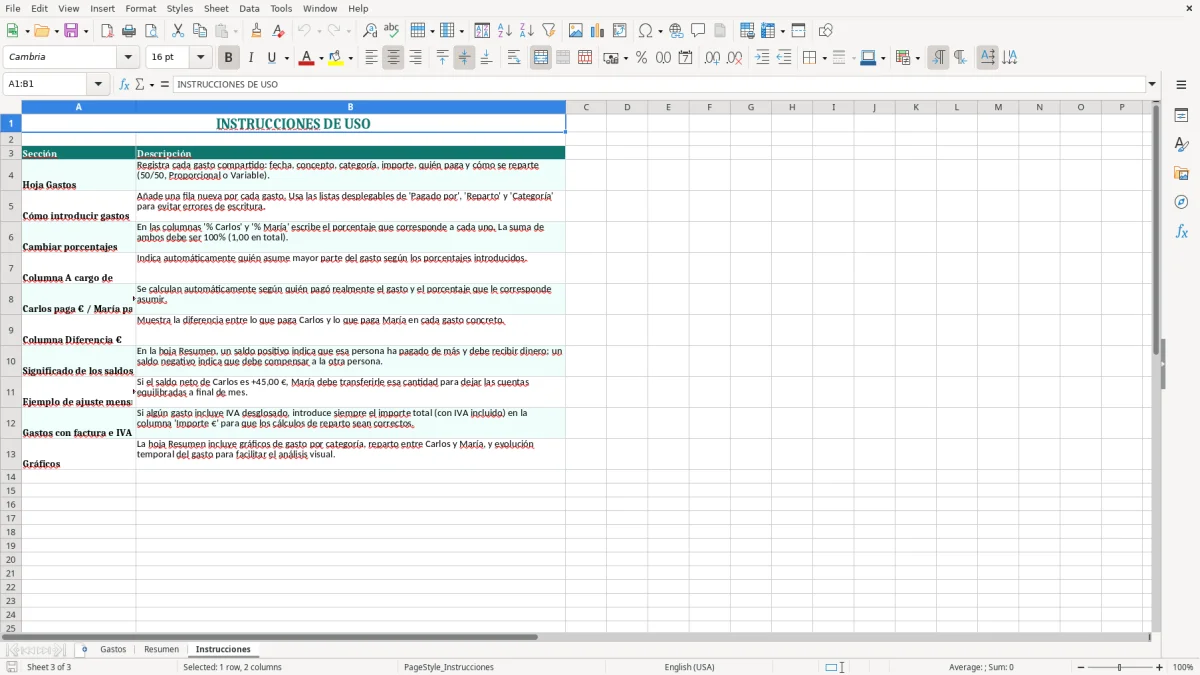Viewport: 1200px width, 675px height.
Task: Insert a hyperlink
Action: pyautogui.click(x=677, y=31)
